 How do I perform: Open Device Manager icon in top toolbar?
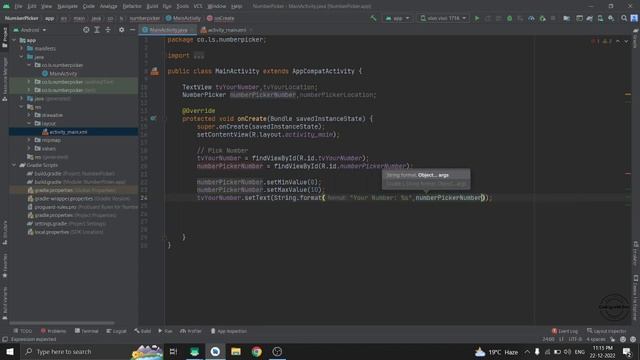coord(600,18)
